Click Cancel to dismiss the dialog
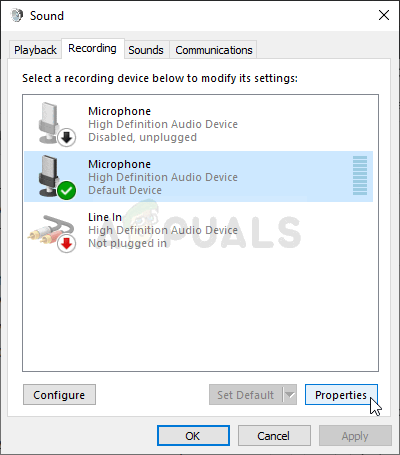 [274, 436]
